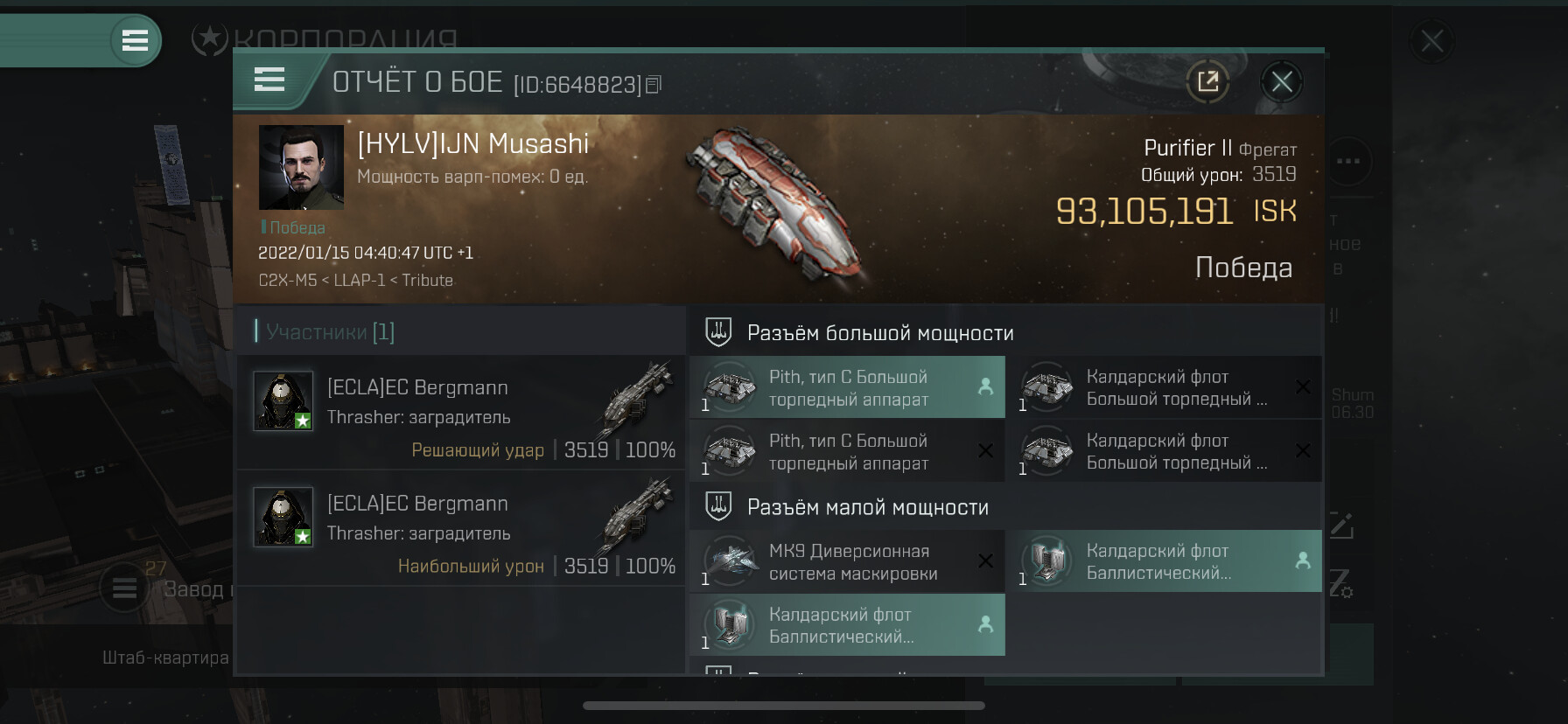Select MK9 covert cloaking system item
This screenshot has height=724, width=1568.
[x=847, y=561]
